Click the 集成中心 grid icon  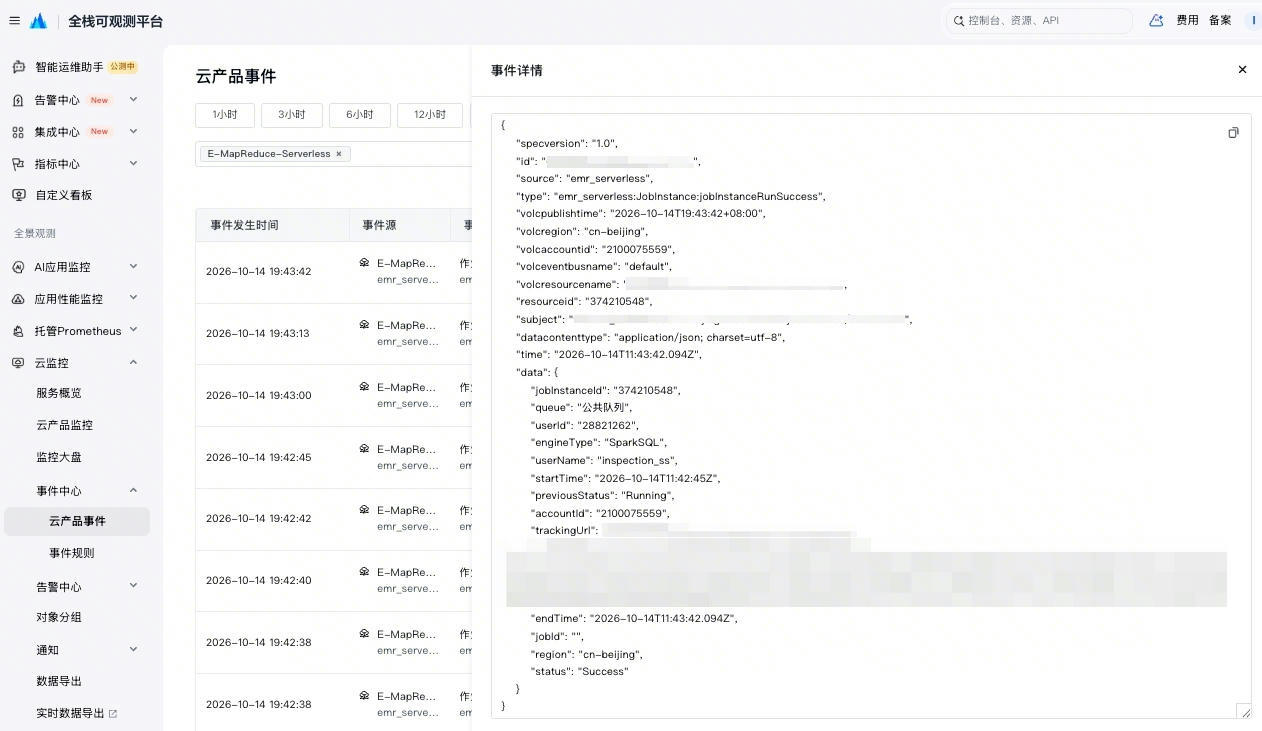click(x=18, y=132)
